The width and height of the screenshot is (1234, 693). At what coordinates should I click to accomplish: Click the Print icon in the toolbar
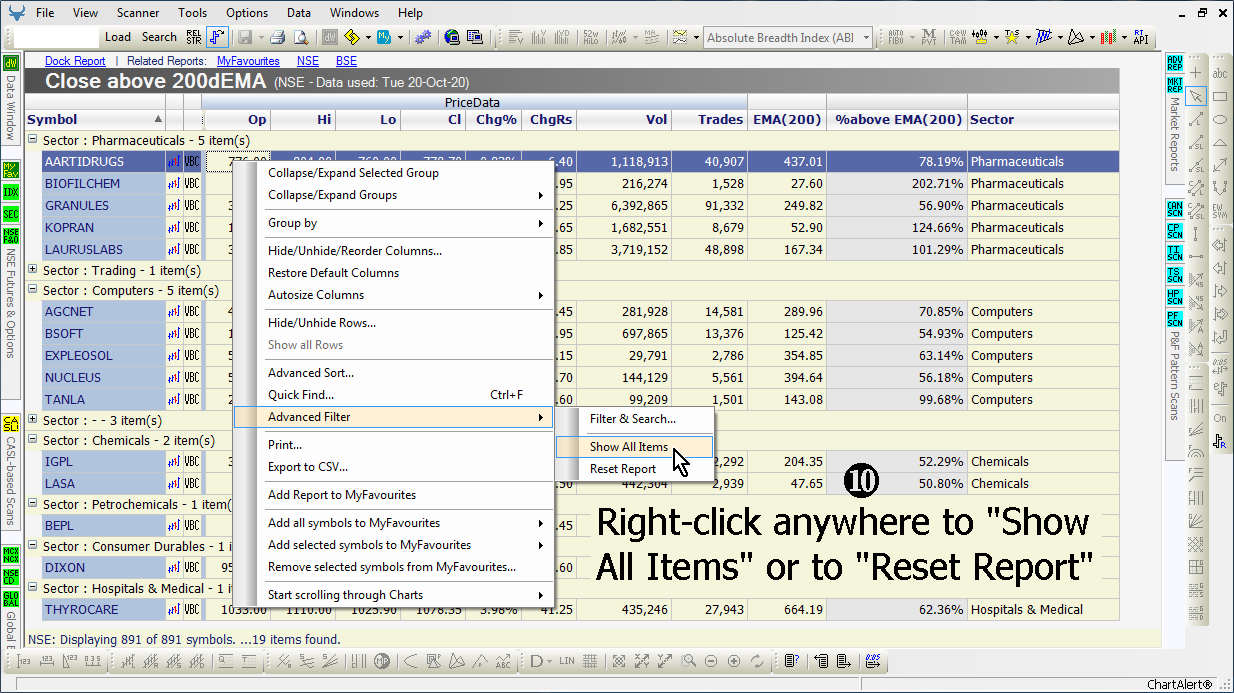[277, 37]
